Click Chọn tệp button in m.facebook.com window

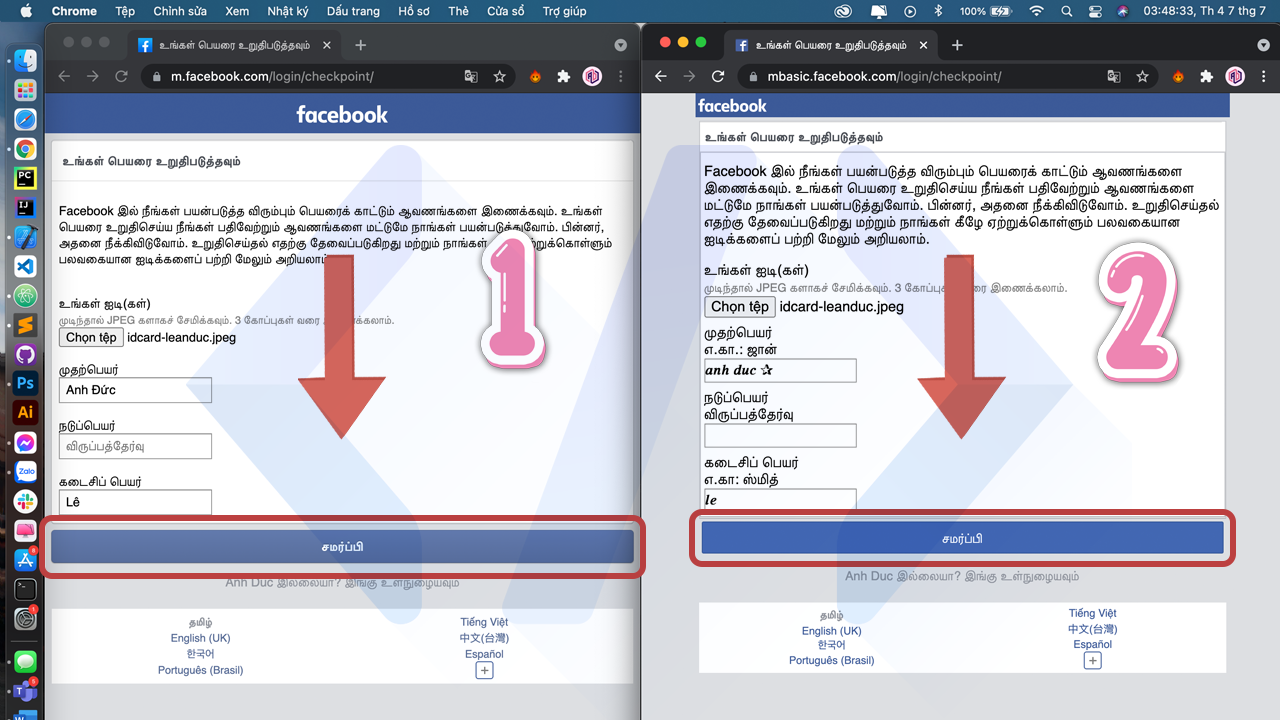click(x=91, y=337)
